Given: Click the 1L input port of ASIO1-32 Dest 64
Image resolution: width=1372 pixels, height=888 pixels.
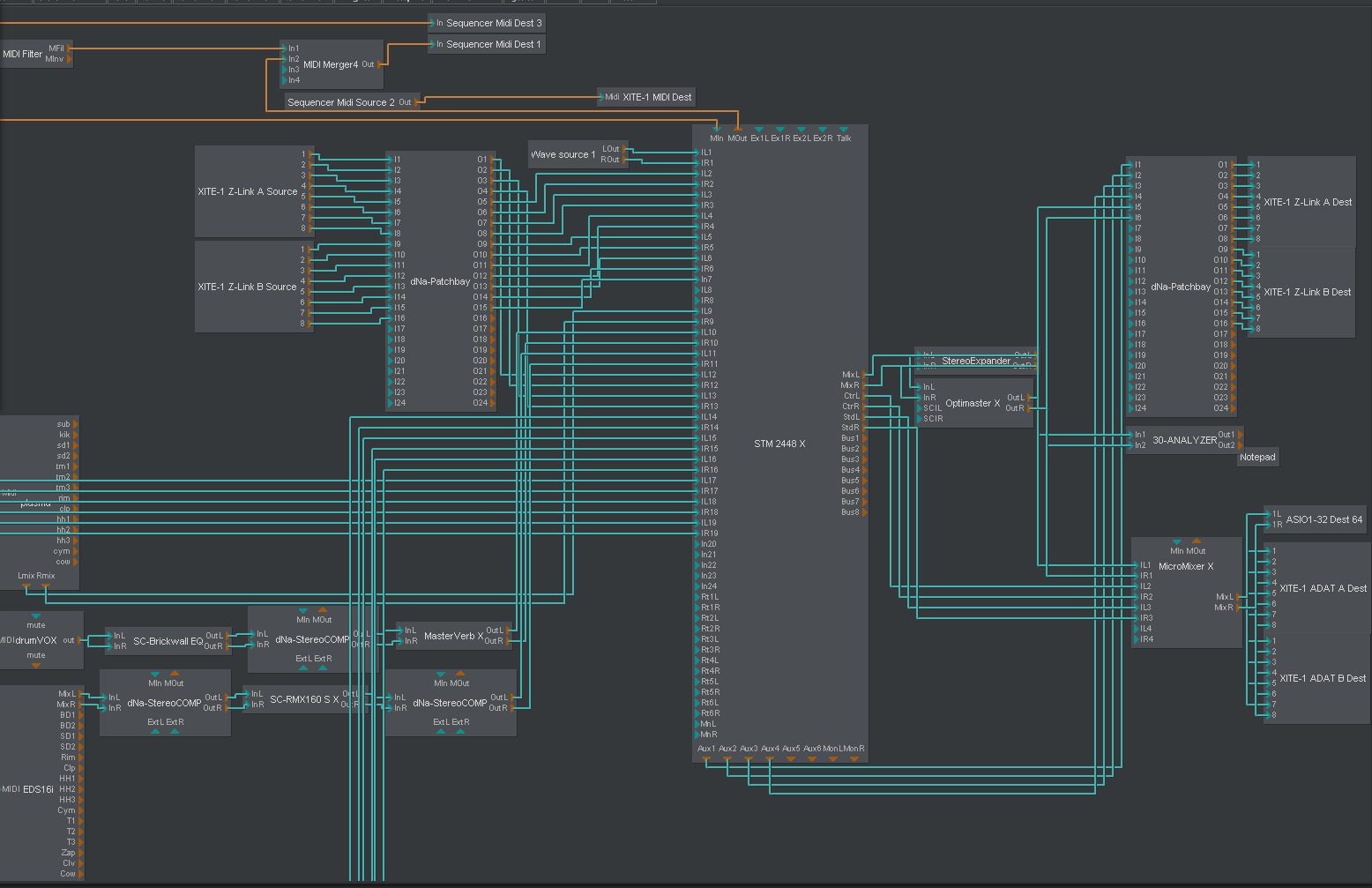Looking at the screenshot, I should 1268,514.
